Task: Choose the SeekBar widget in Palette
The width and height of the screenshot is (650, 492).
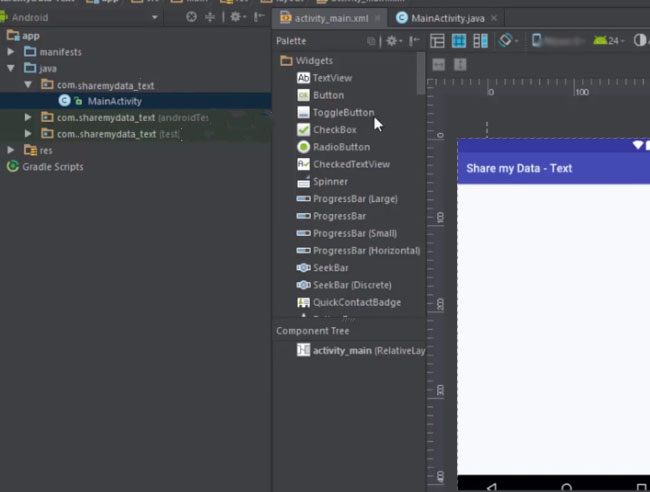Action: (x=330, y=268)
